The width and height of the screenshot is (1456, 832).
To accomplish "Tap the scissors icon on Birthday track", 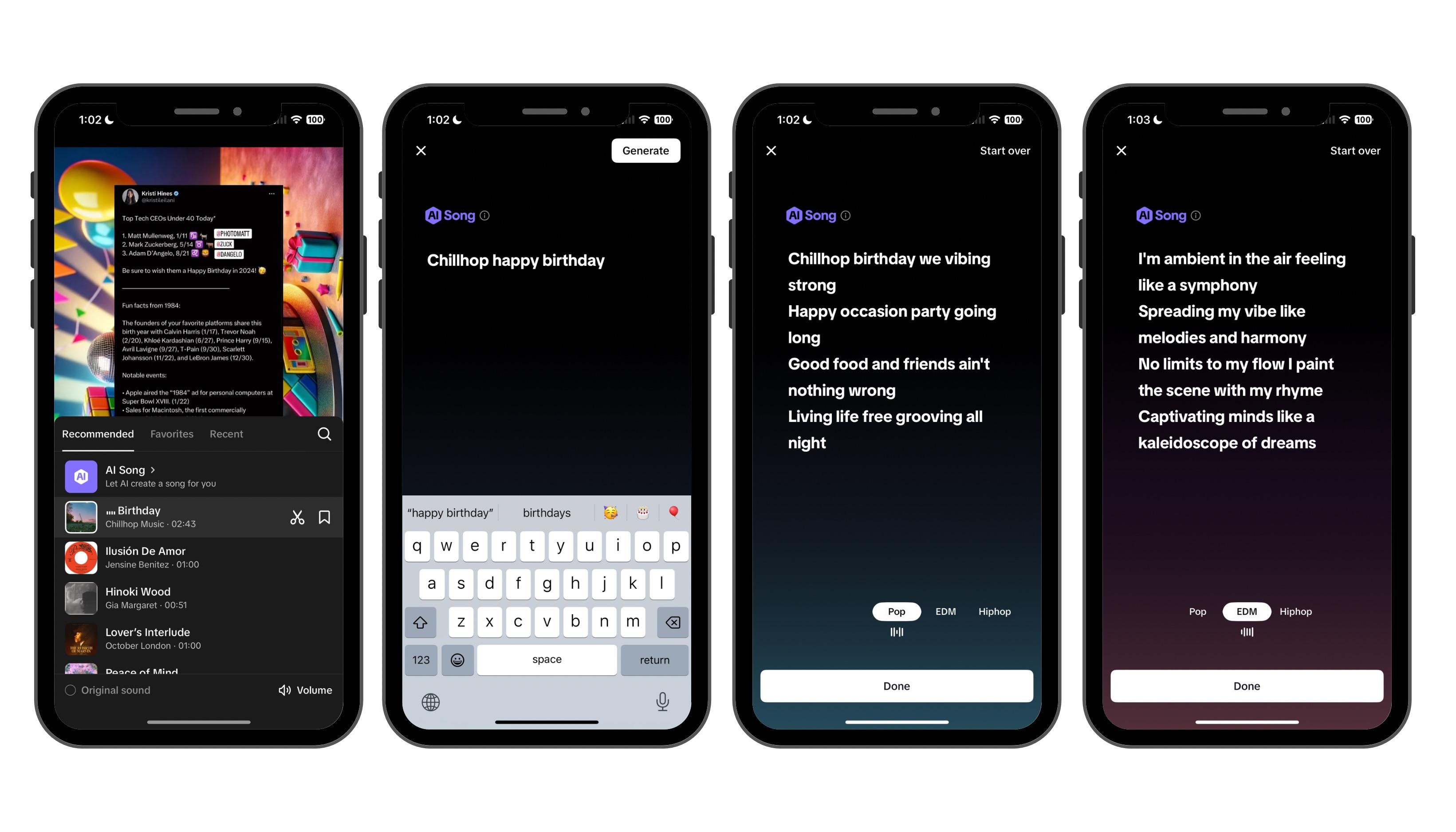I will click(x=298, y=517).
